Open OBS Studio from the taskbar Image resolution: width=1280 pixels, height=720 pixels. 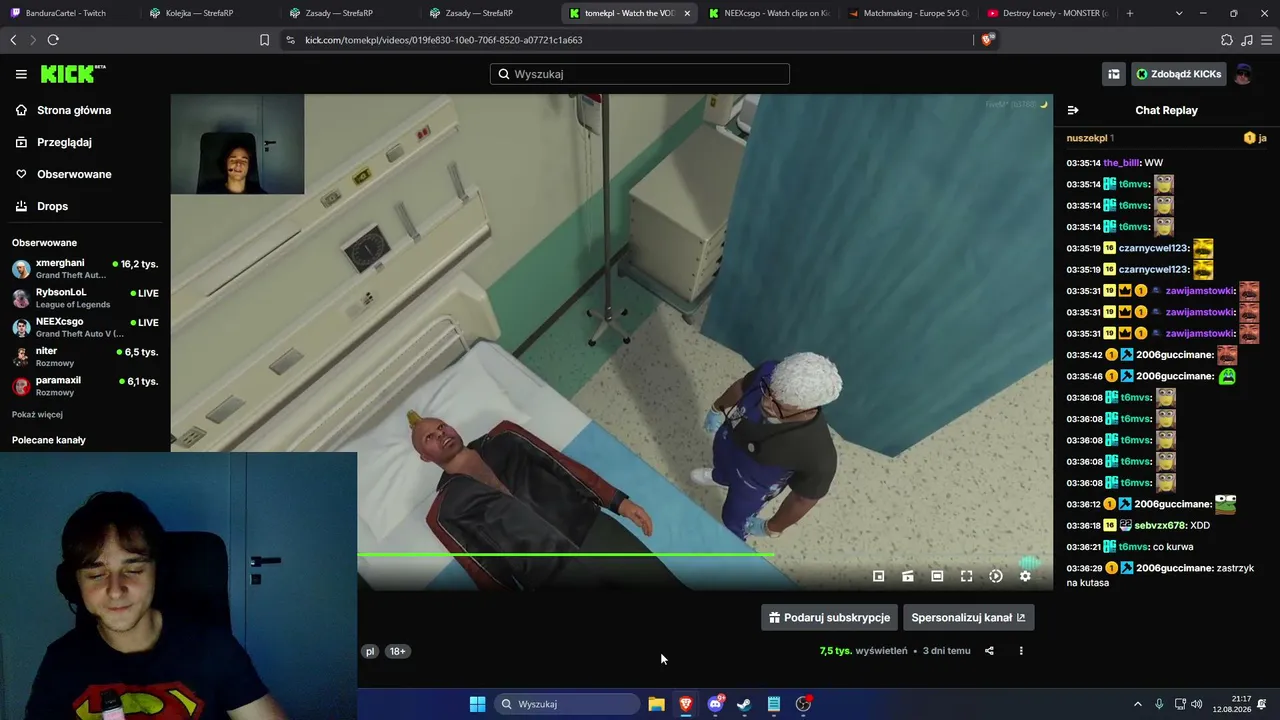pos(803,704)
